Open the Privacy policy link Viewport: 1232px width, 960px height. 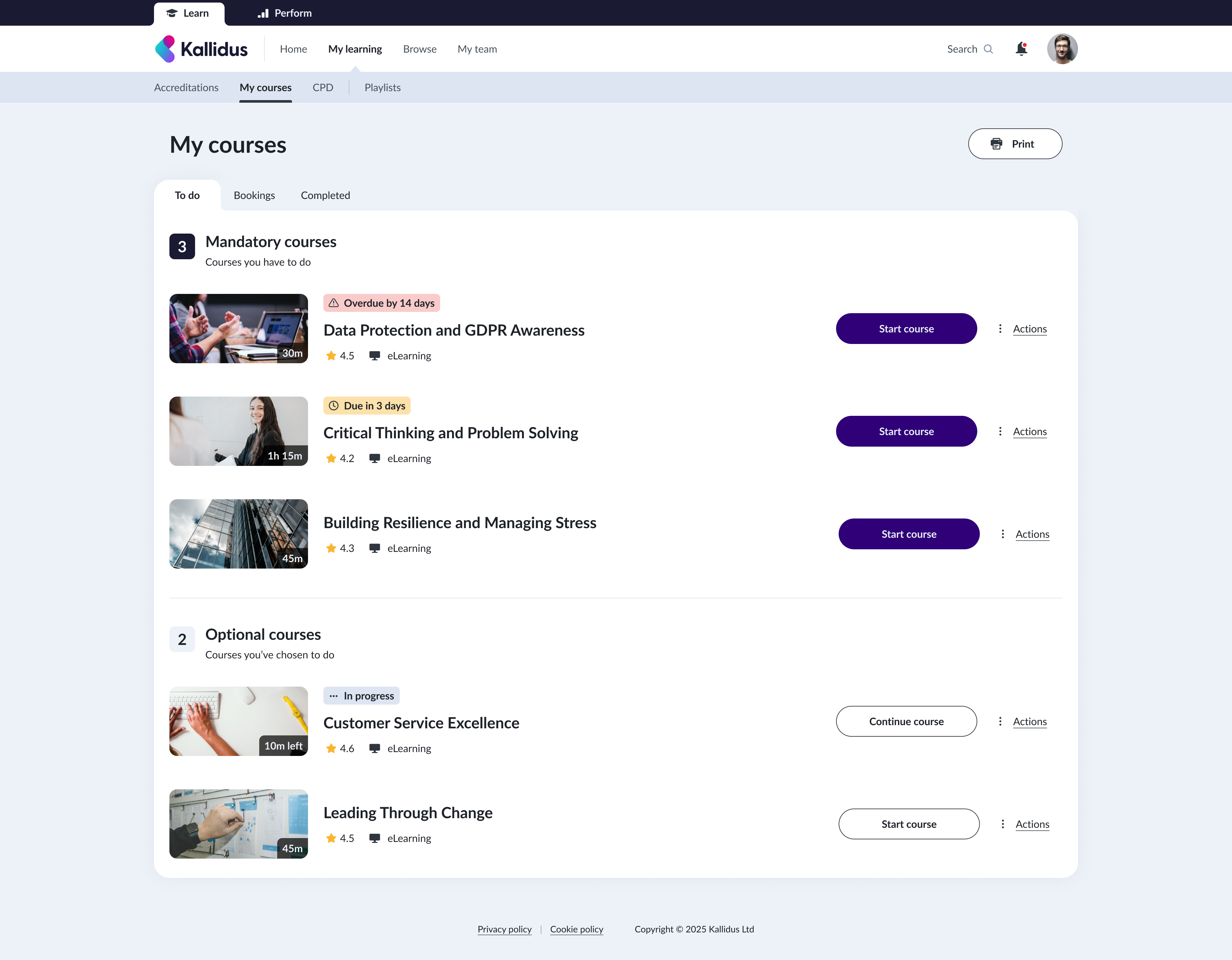click(x=504, y=929)
